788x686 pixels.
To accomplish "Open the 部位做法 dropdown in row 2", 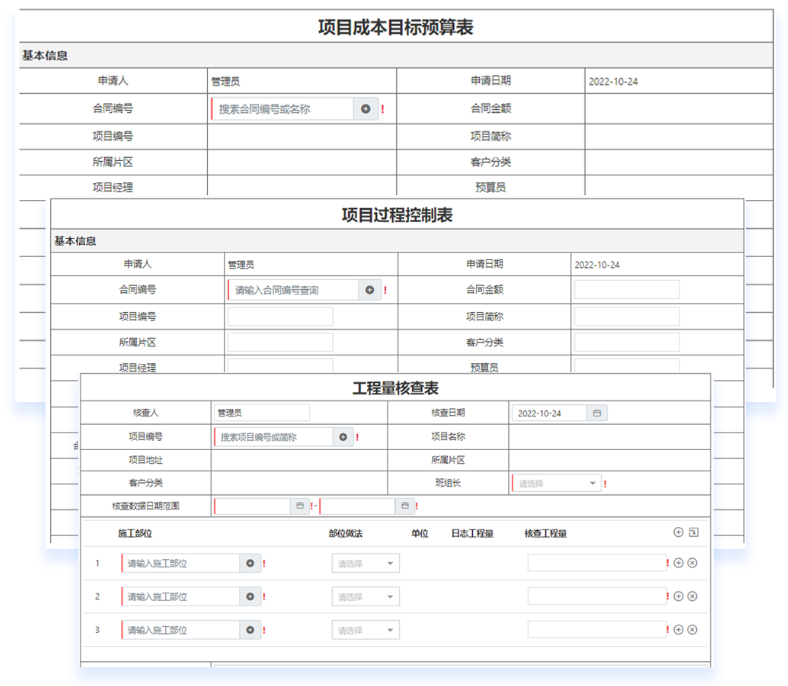I will [x=365, y=597].
